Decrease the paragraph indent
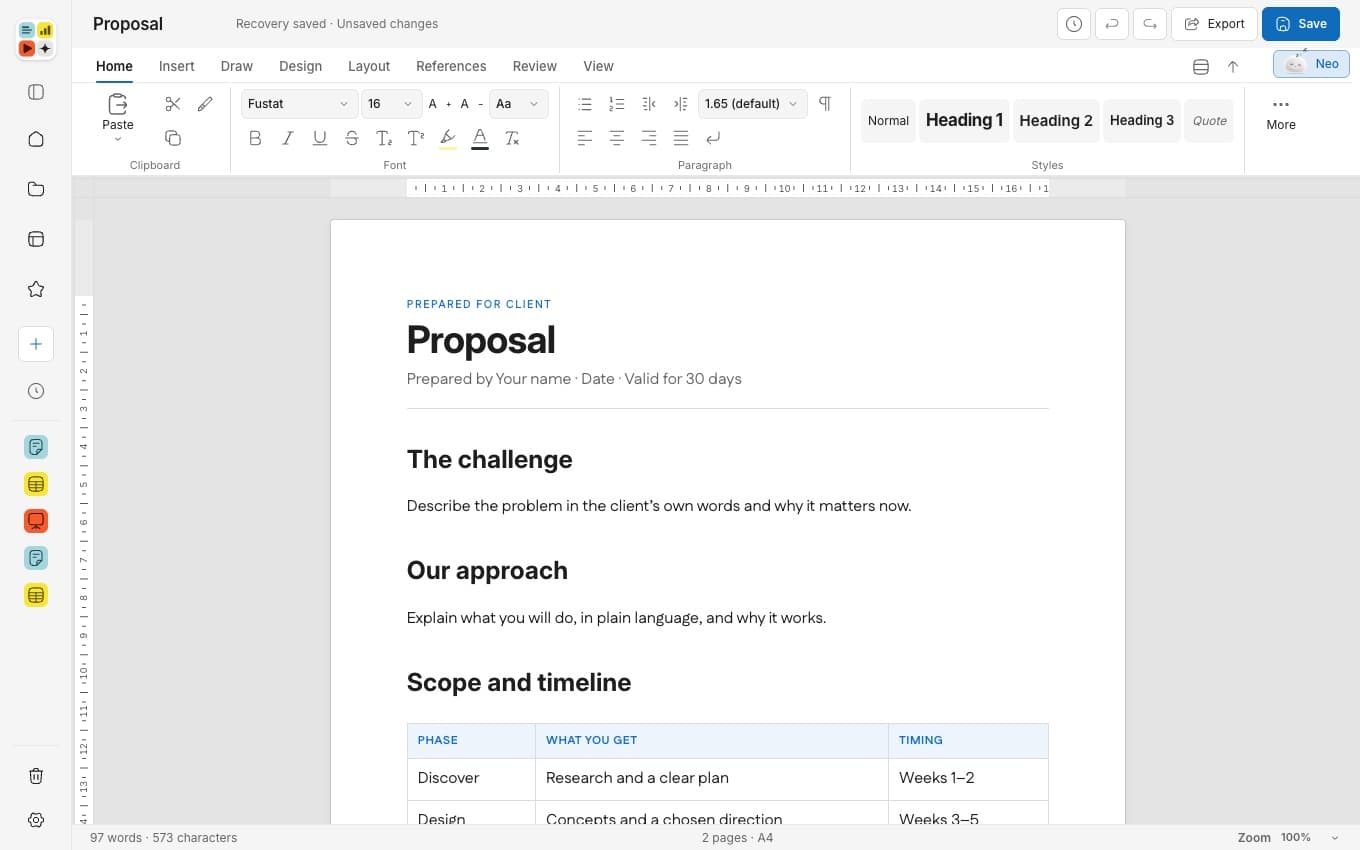This screenshot has height=850, width=1360. pos(649,104)
